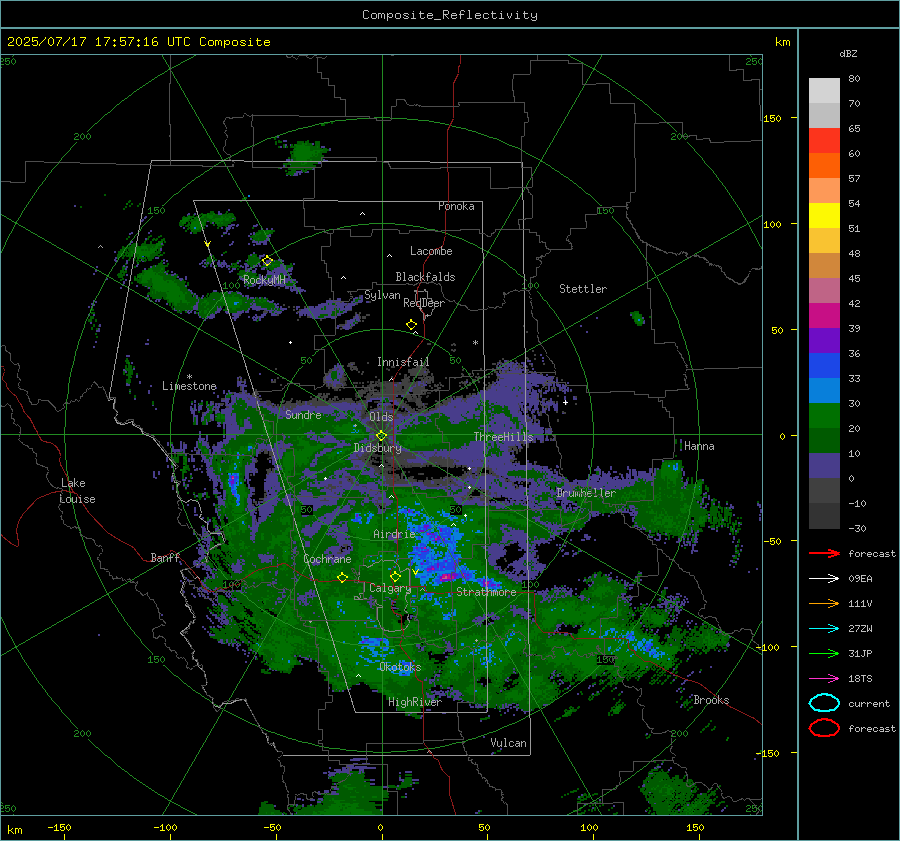
Task: Pick the bright yellow swatch in dBZ scale
Action: [824, 216]
